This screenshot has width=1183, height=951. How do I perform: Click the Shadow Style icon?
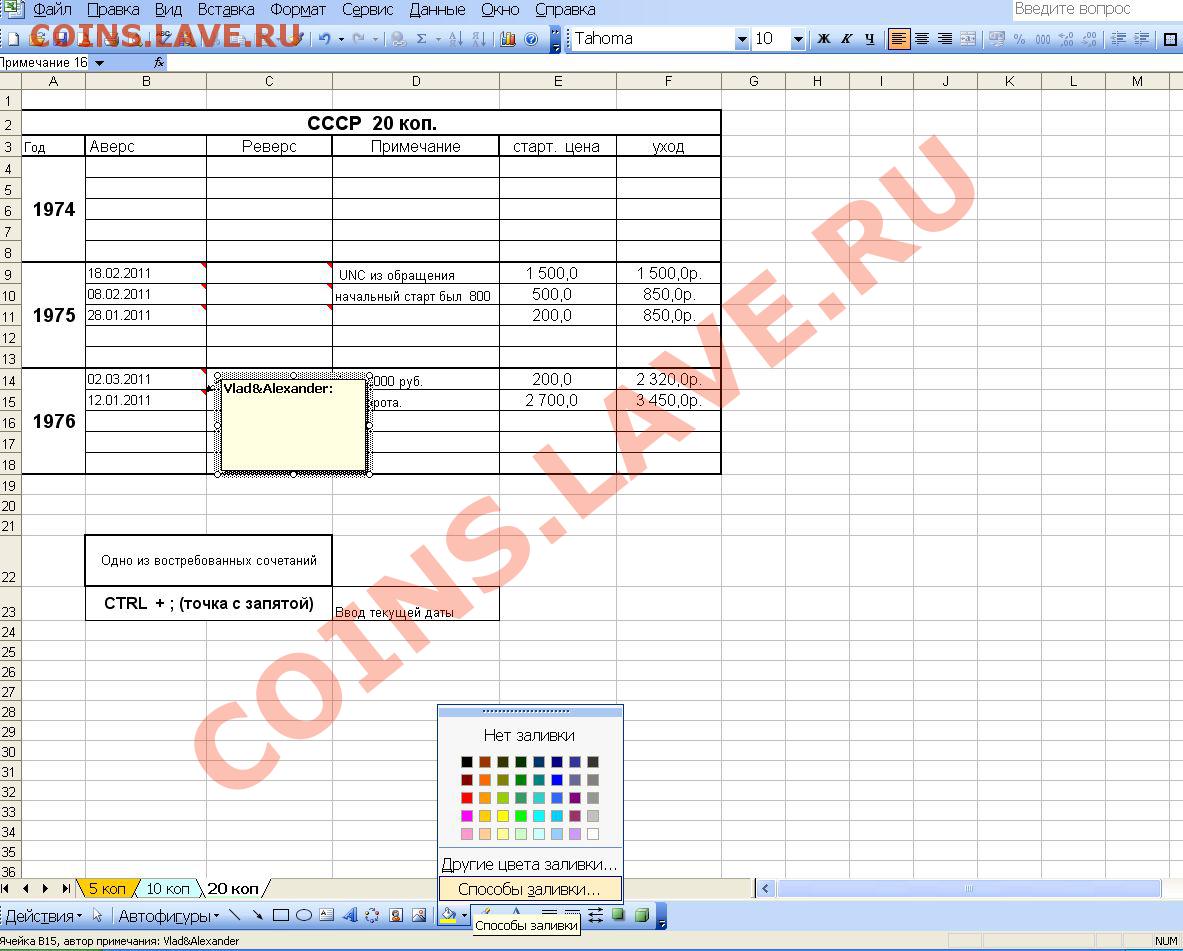click(x=619, y=916)
